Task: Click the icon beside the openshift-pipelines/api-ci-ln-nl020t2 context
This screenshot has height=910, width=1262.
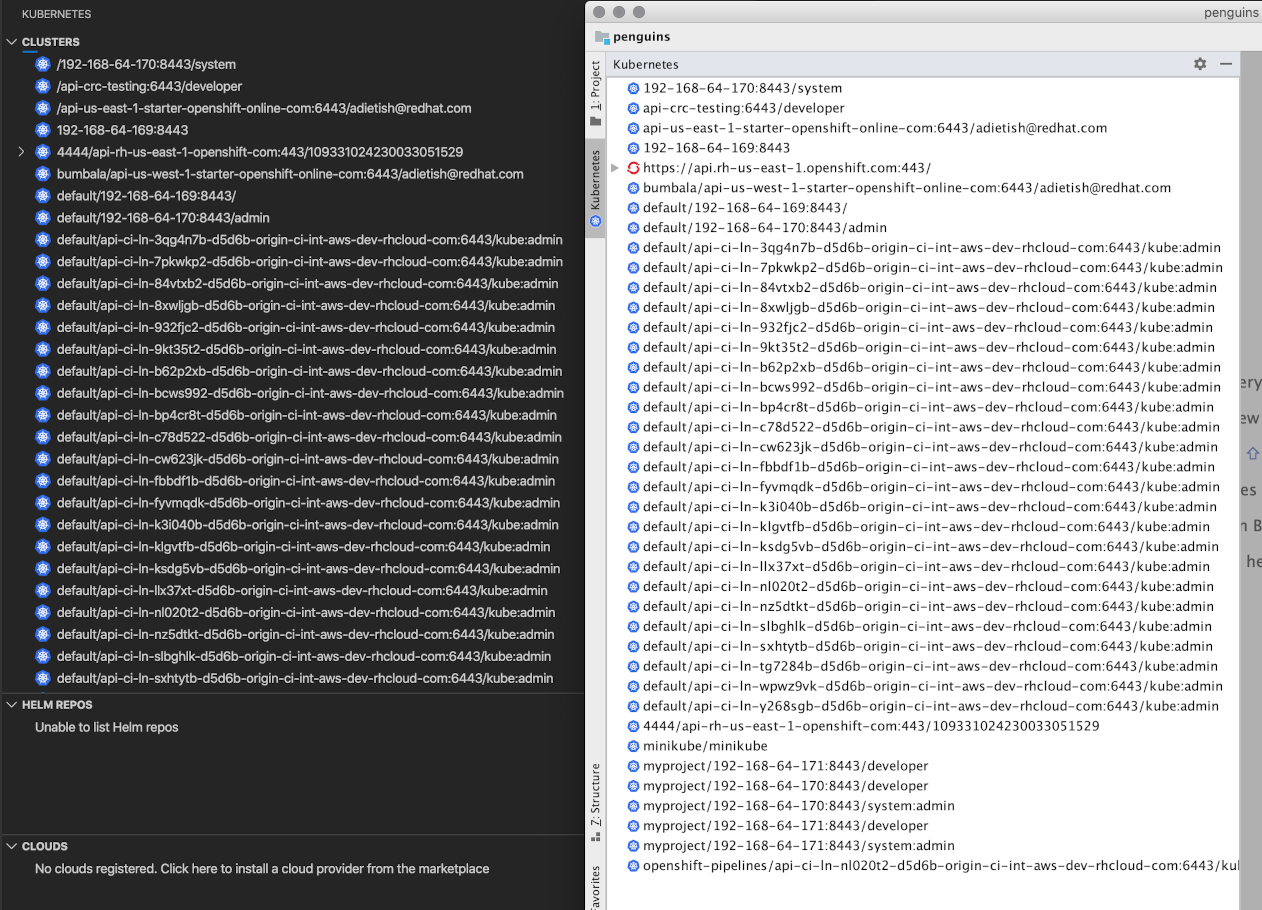Action: (633, 866)
